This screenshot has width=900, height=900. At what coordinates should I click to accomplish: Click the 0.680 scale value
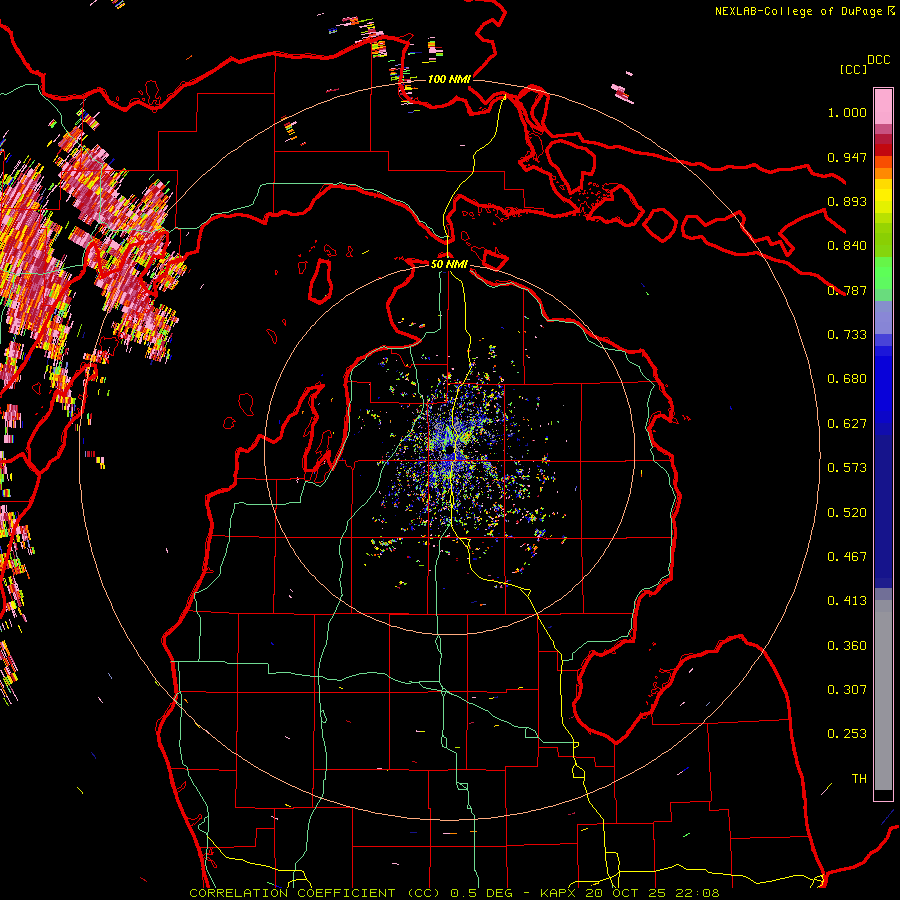(x=847, y=379)
